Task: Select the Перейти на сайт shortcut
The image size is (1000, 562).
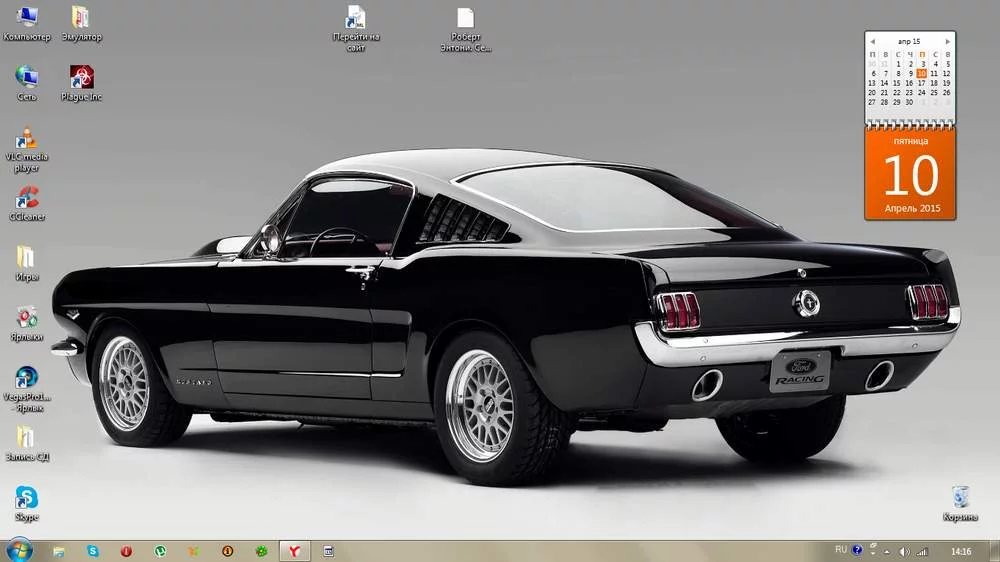Action: [x=356, y=18]
